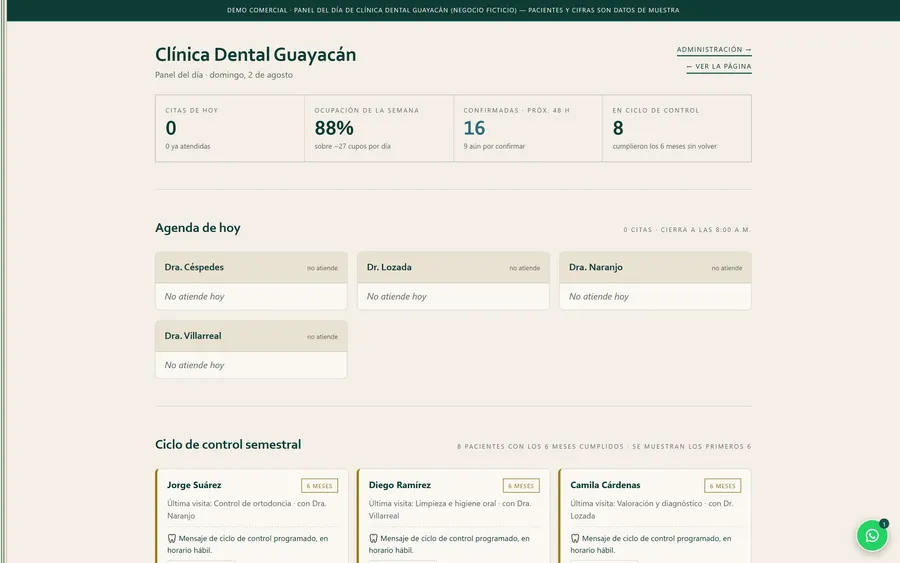The width and height of the screenshot is (900, 563).
Task: Select the 88% occupancy figure
Action: (x=334, y=128)
